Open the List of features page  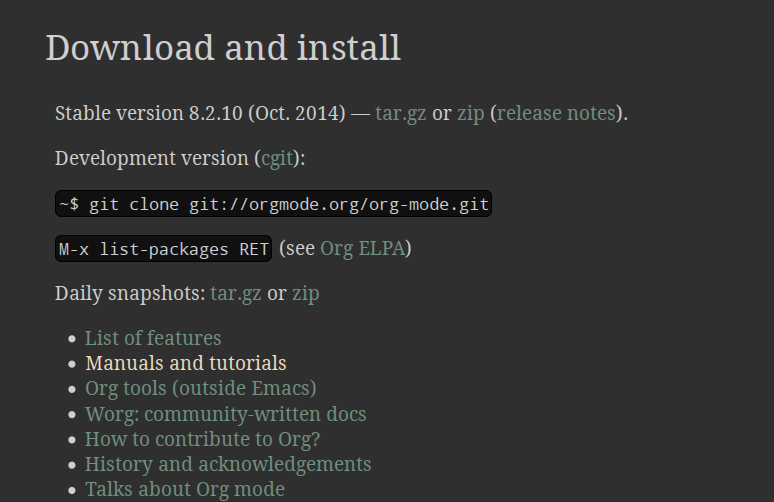click(153, 338)
